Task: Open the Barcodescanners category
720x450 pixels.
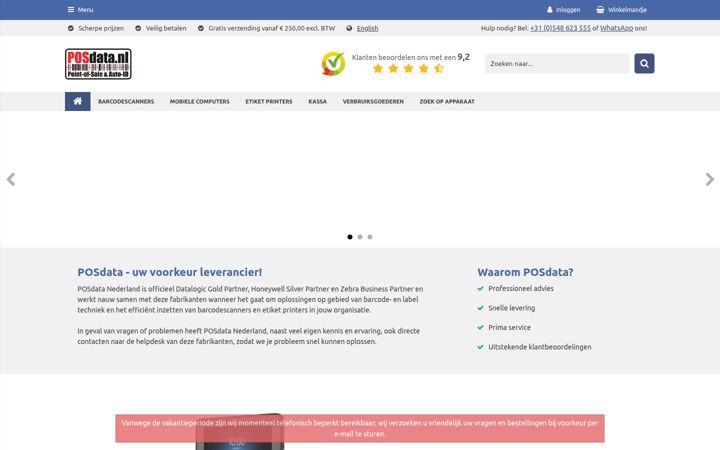Action: coord(126,101)
